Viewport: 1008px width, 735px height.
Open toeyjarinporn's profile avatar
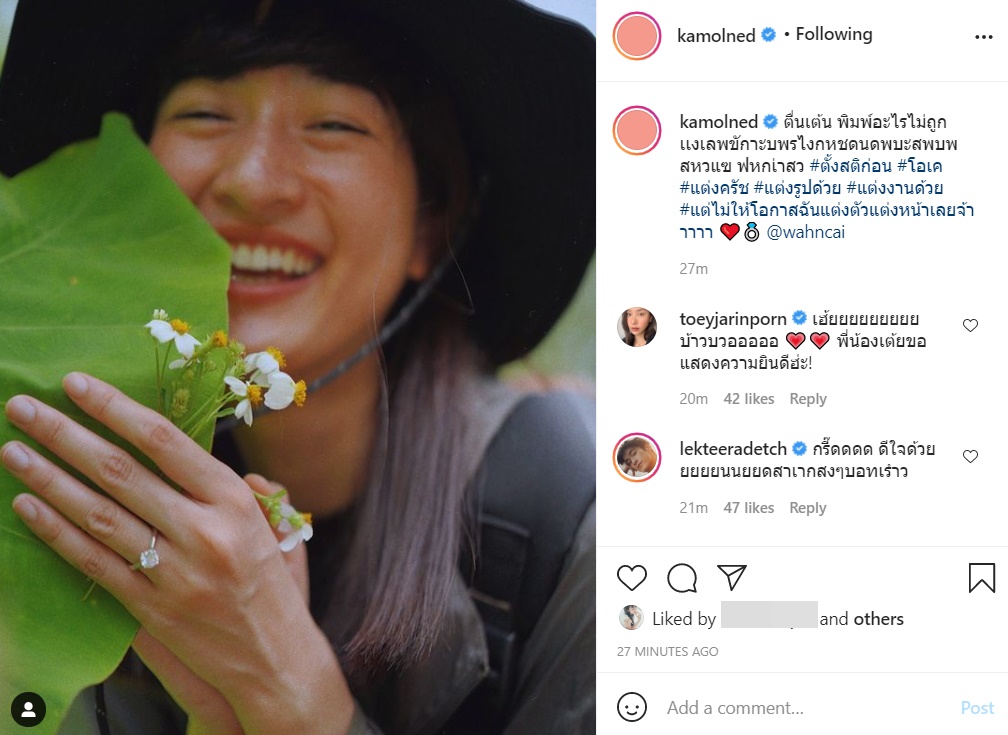[637, 327]
